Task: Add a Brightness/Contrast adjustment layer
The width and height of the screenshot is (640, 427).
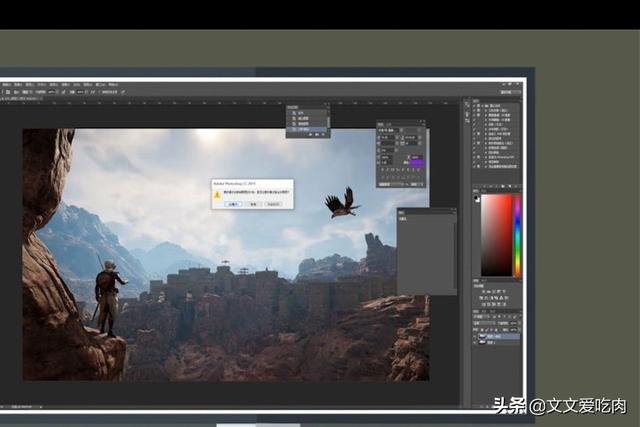Action: [x=484, y=291]
